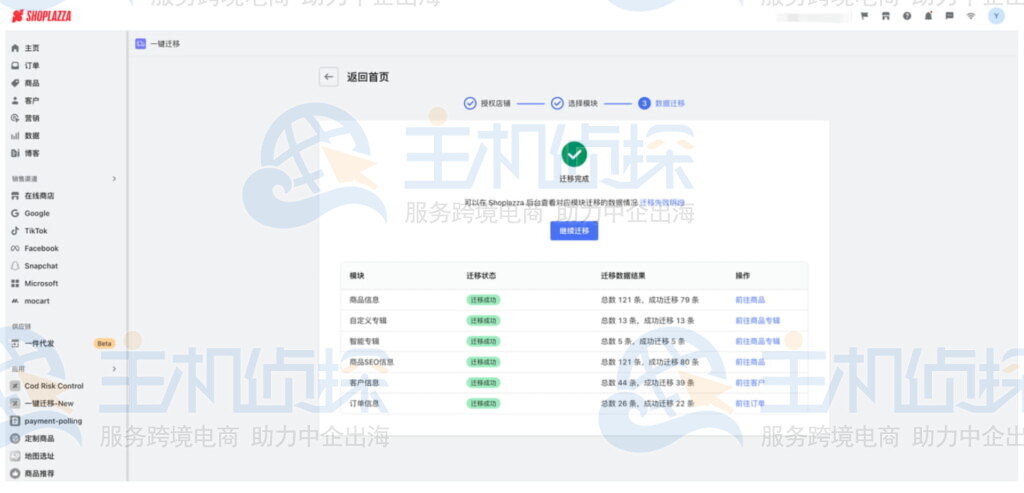Click the 迁移成功 badge for 订单信息
Image resolution: width=1024 pixels, height=493 pixels.
click(x=483, y=404)
